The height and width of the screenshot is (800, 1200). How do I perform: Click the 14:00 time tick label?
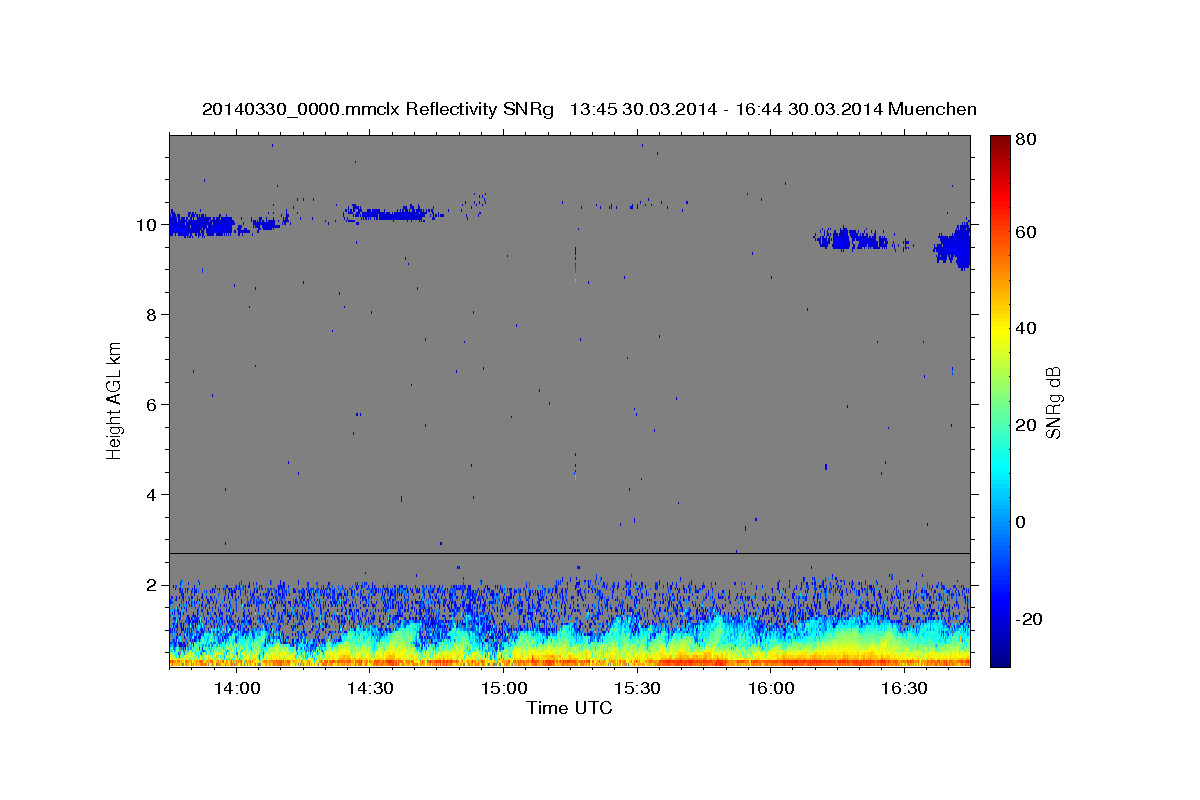237,689
